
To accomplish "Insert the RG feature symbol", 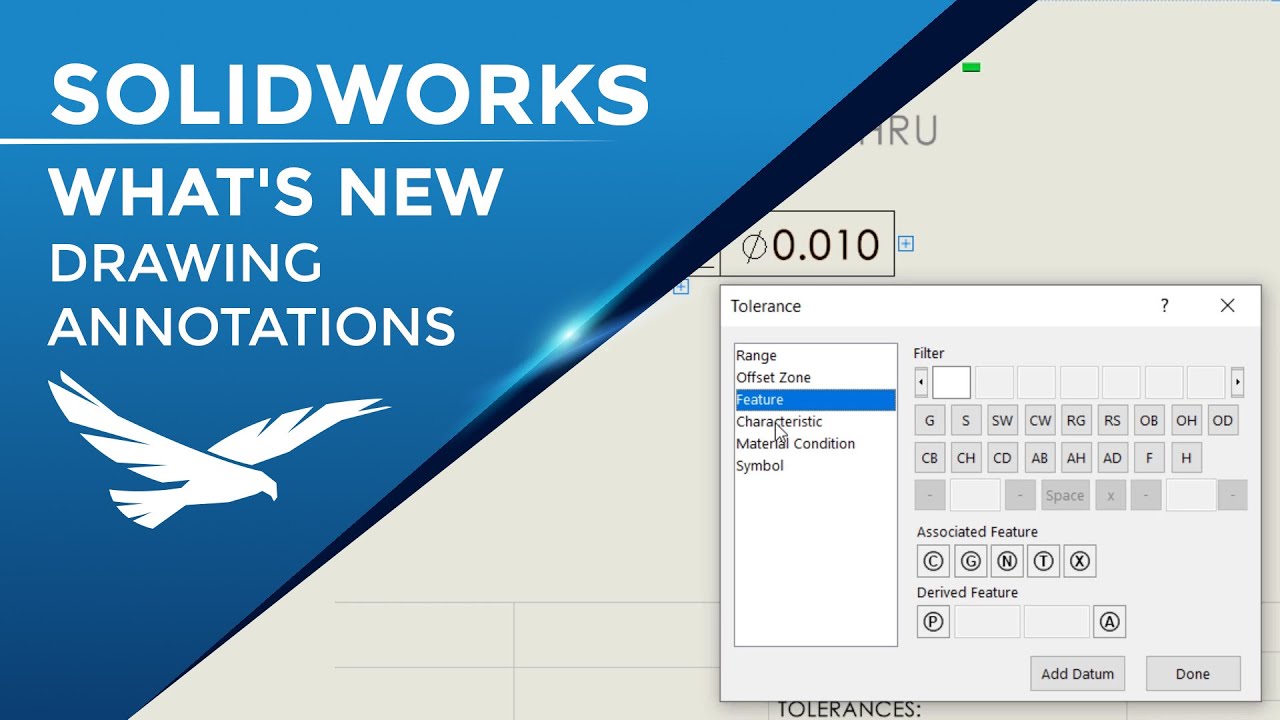I will 1076,421.
